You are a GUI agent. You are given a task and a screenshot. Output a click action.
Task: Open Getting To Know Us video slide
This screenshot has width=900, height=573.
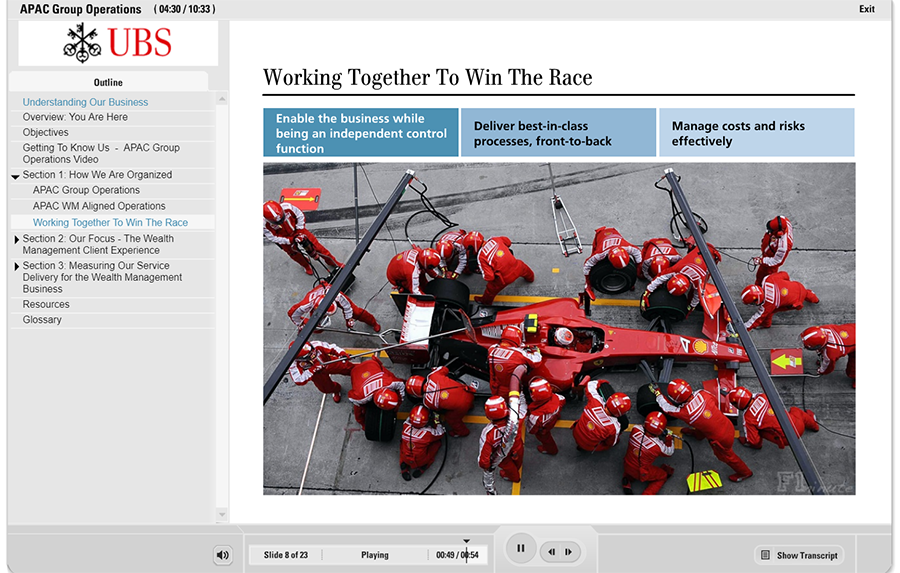pyautogui.click(x=101, y=153)
